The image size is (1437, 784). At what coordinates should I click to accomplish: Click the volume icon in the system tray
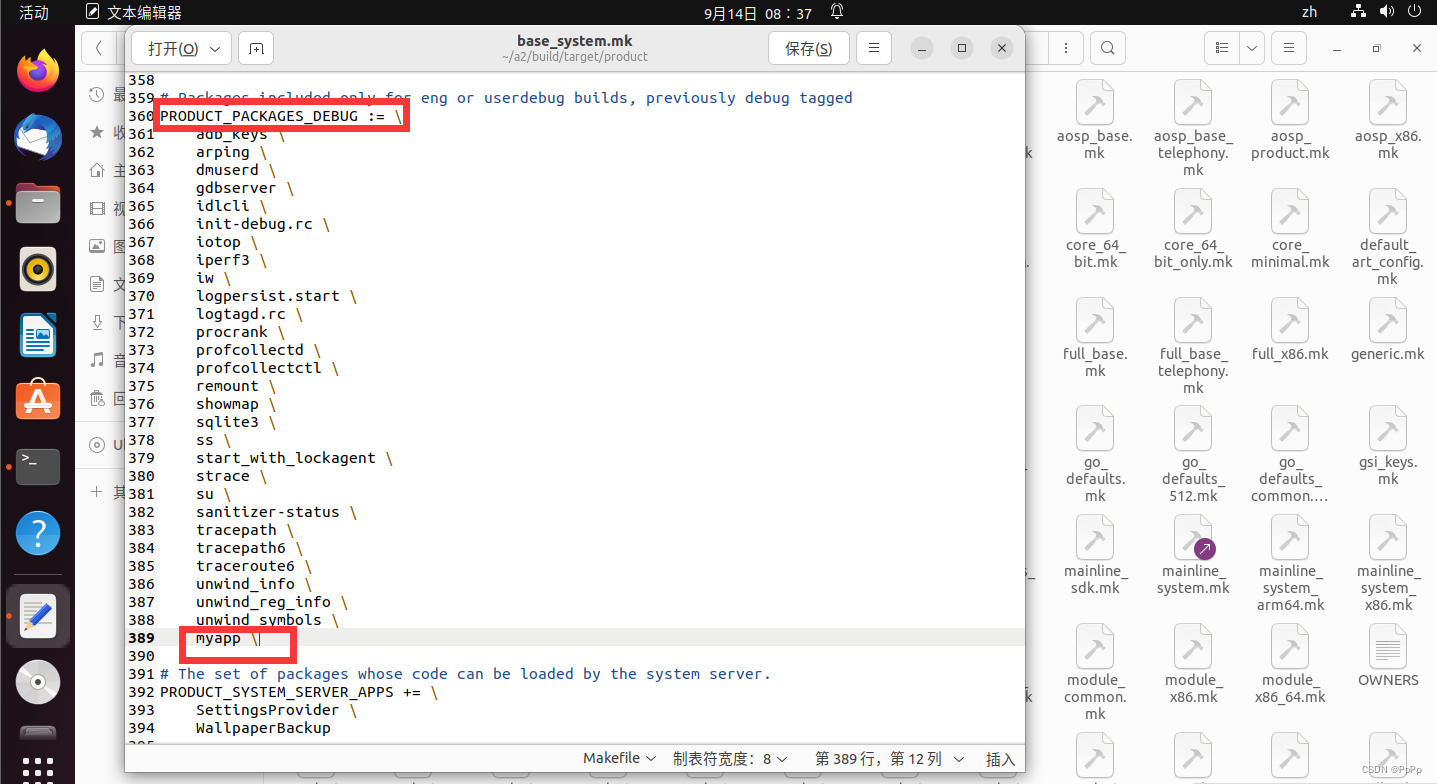click(x=1386, y=11)
